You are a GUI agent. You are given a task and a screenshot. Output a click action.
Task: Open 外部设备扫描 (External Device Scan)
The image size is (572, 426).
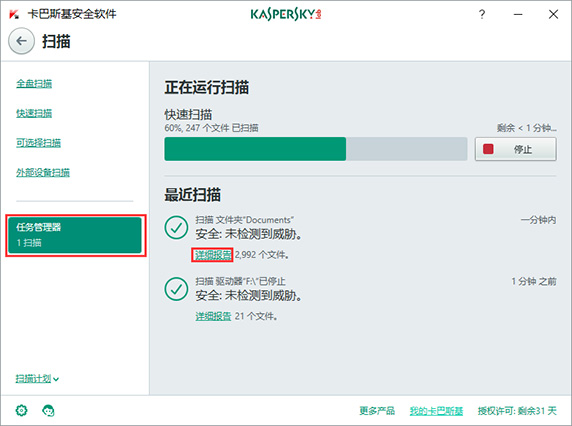43,172
